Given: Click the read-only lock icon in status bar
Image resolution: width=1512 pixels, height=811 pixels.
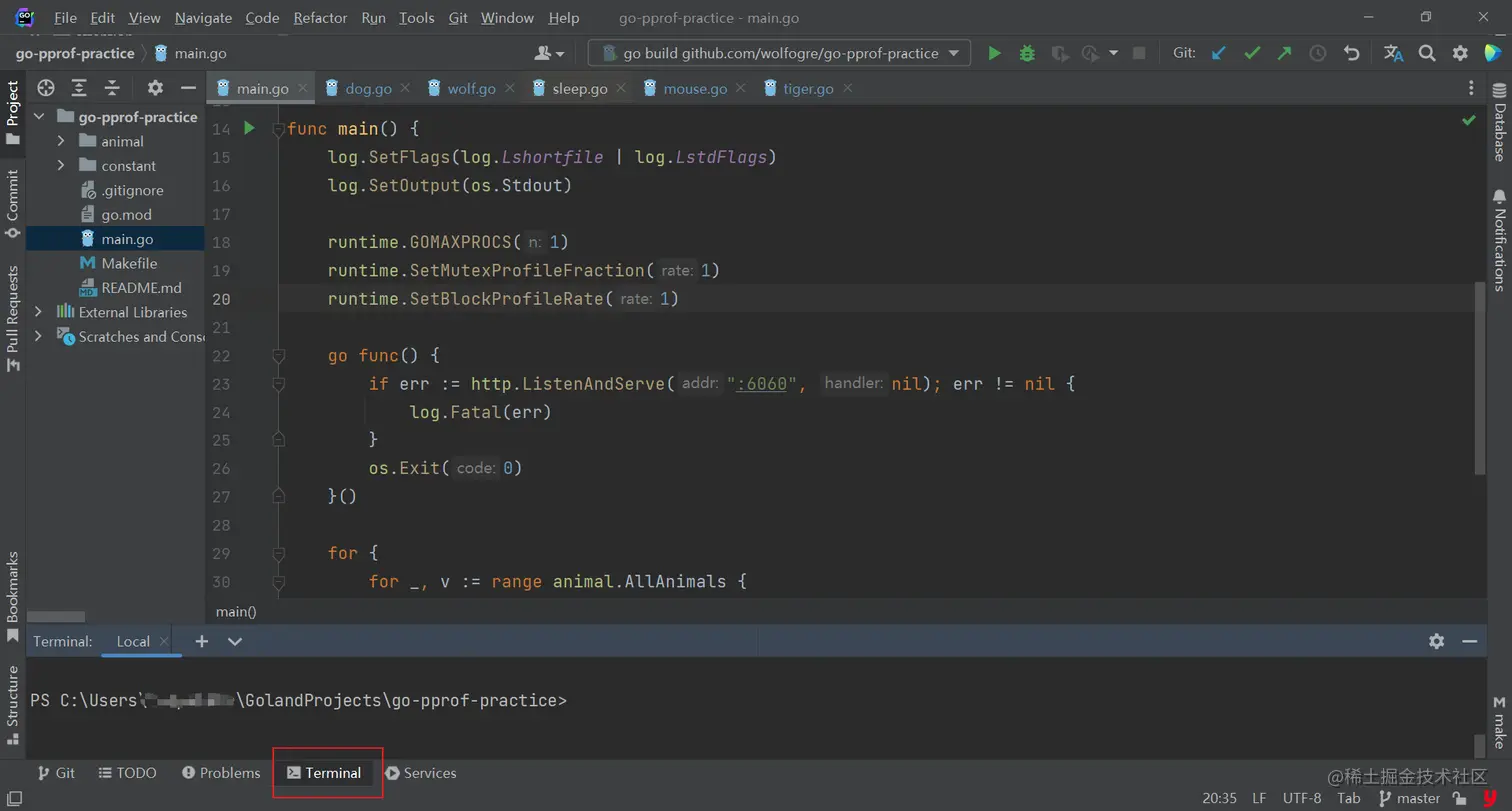Looking at the screenshot, I should tap(1461, 799).
